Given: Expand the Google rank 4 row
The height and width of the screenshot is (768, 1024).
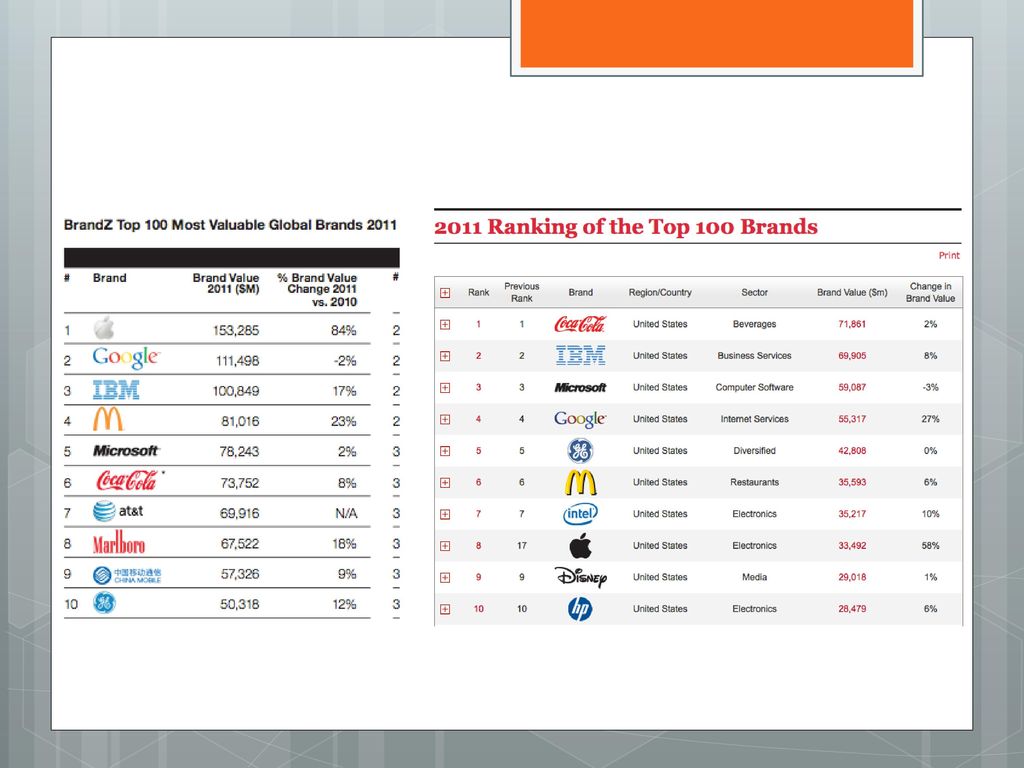Looking at the screenshot, I should click(x=445, y=419).
